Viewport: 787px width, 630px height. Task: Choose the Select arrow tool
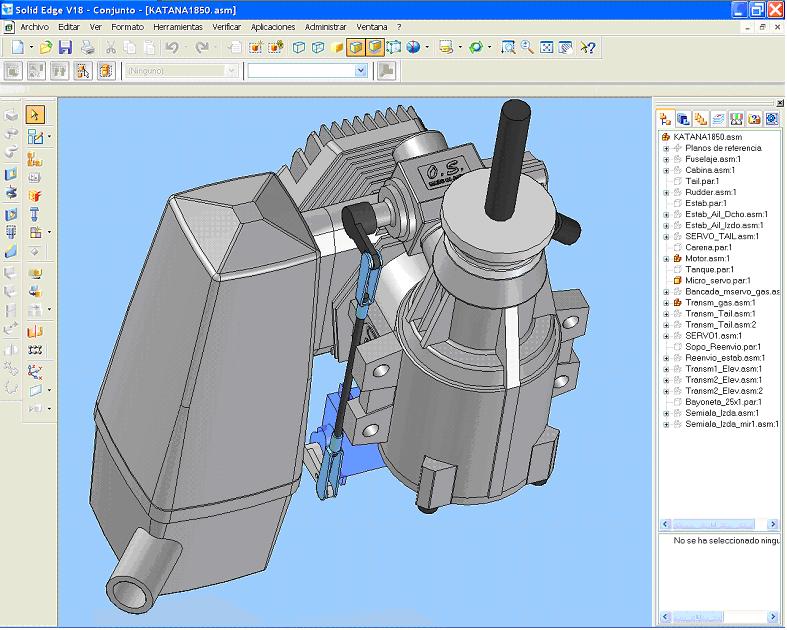(x=35, y=114)
